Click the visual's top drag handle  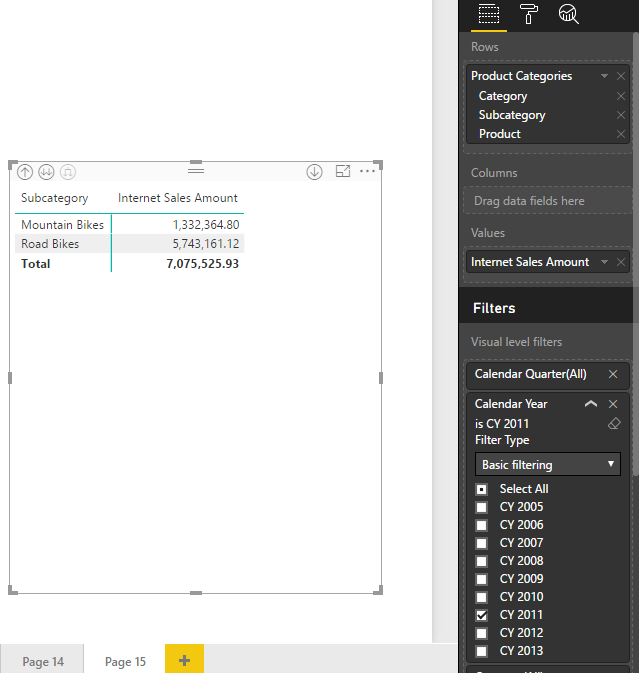tap(196, 170)
